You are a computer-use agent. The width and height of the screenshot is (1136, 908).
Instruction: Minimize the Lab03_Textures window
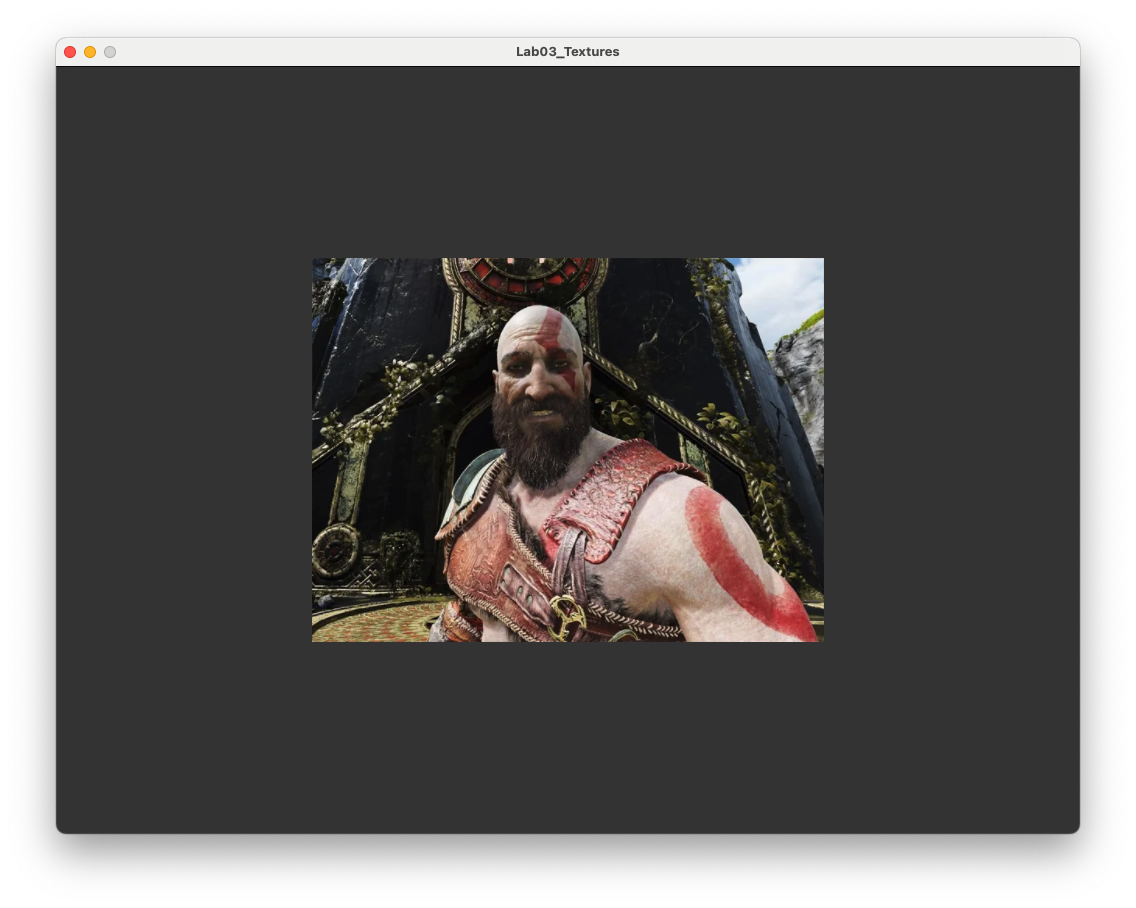click(90, 52)
